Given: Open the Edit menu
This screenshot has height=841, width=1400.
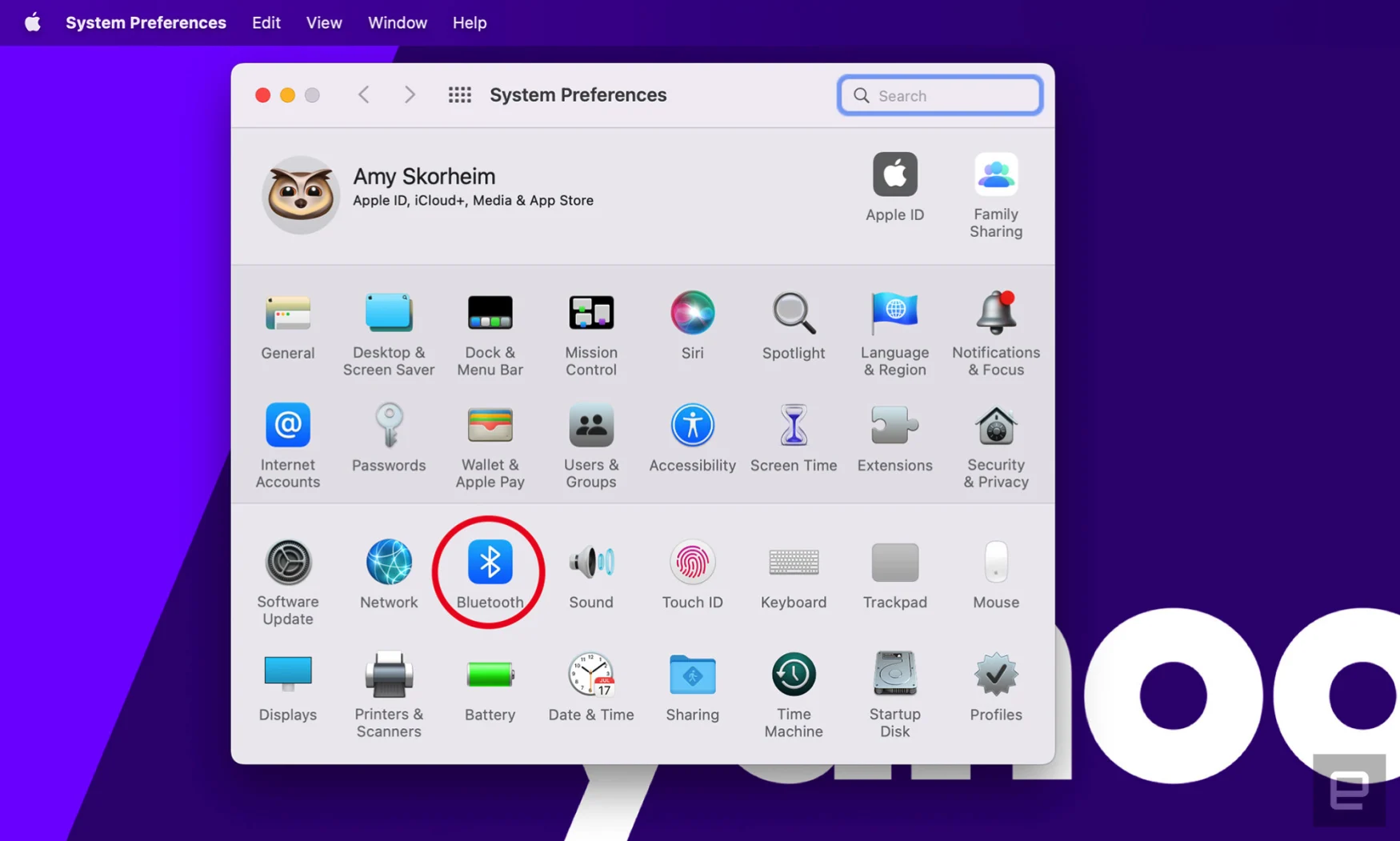Looking at the screenshot, I should pos(266,22).
